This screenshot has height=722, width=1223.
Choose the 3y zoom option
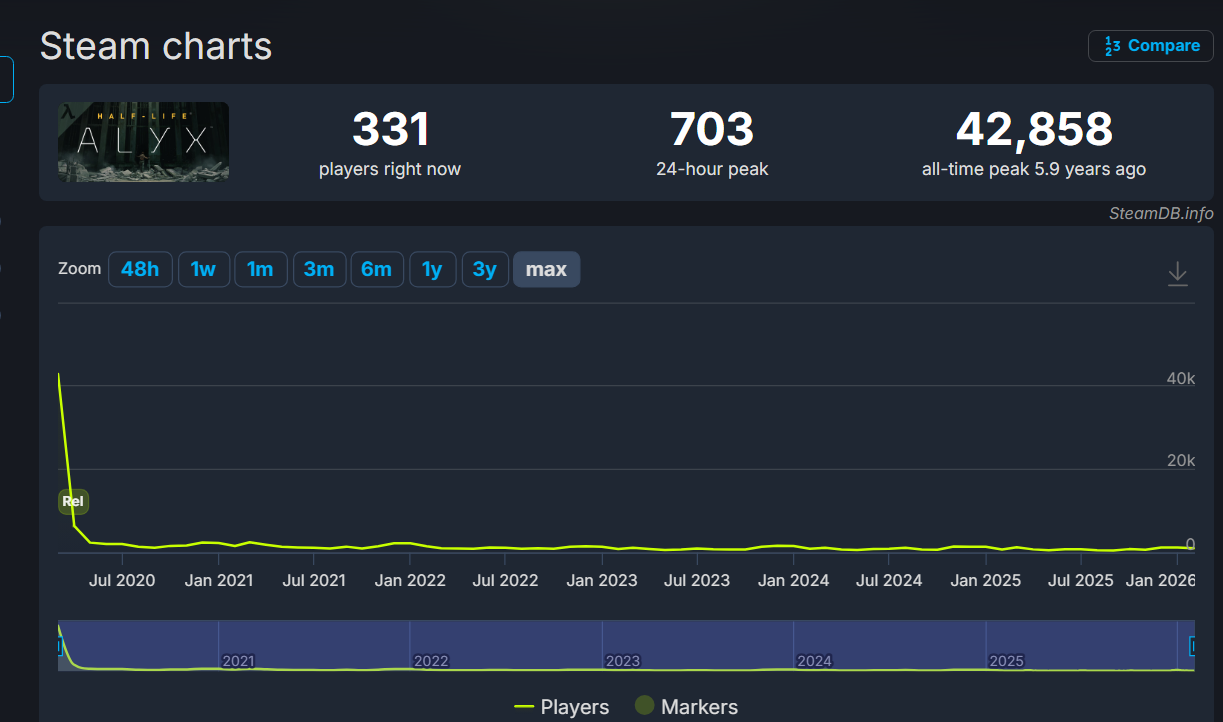(485, 269)
